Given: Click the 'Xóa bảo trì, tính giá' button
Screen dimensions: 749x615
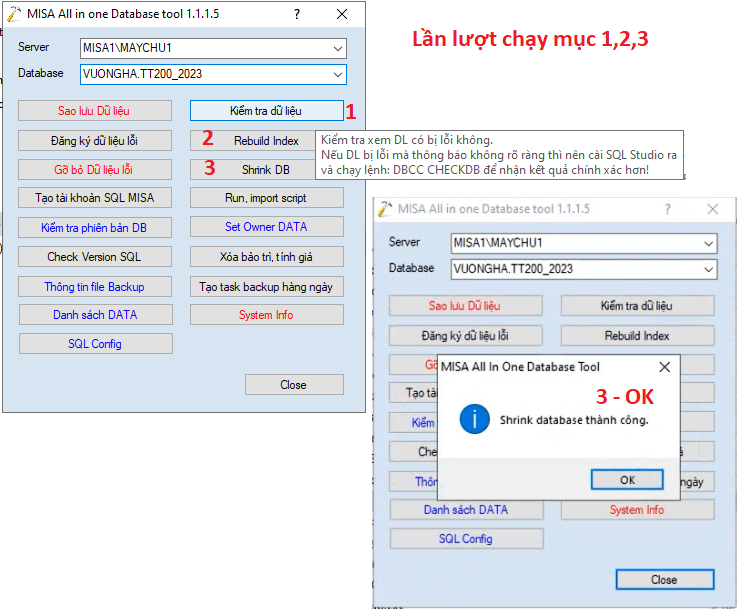Looking at the screenshot, I should (x=266, y=257).
